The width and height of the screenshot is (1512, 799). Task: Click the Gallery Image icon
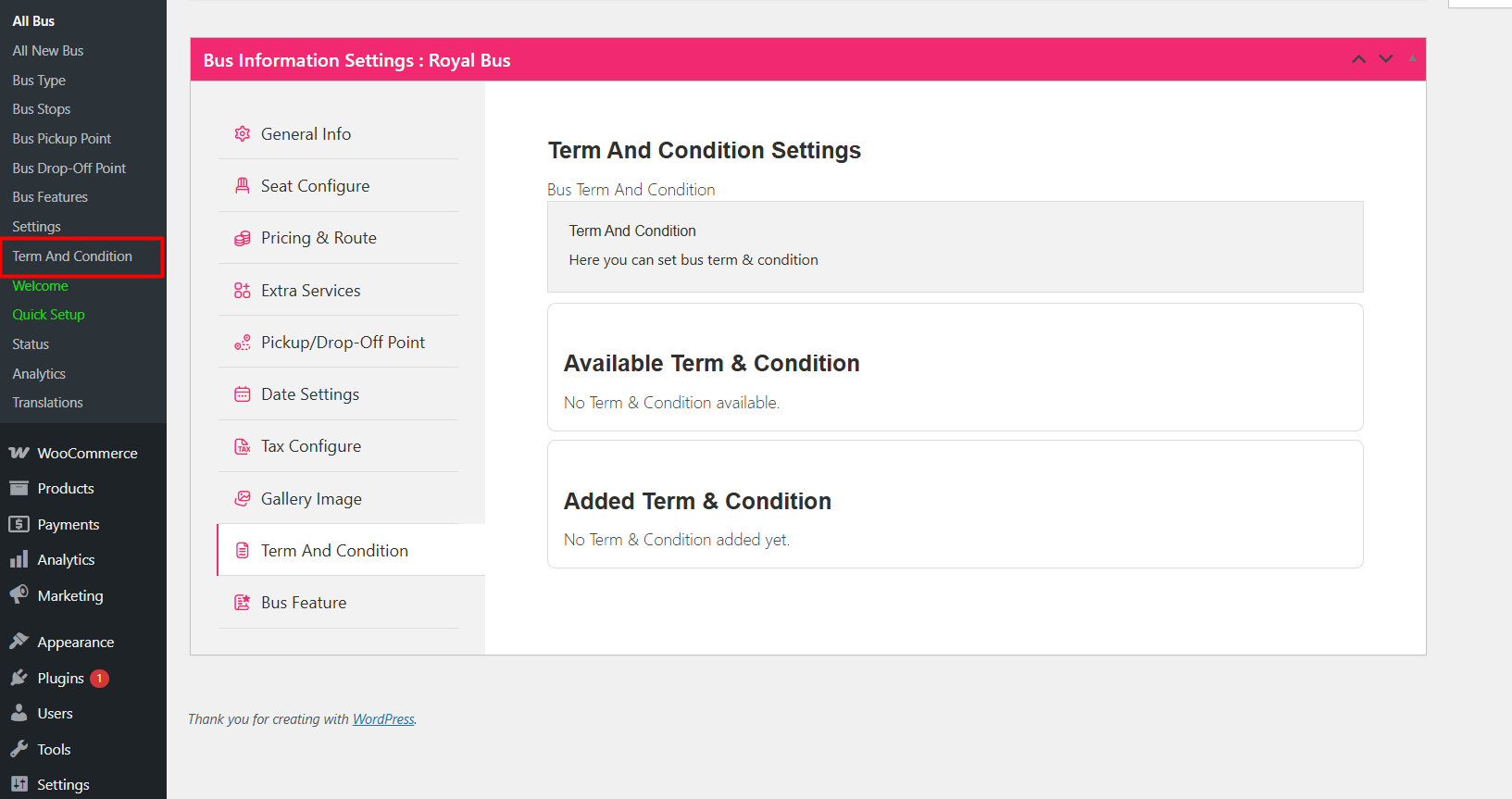pyautogui.click(x=243, y=499)
